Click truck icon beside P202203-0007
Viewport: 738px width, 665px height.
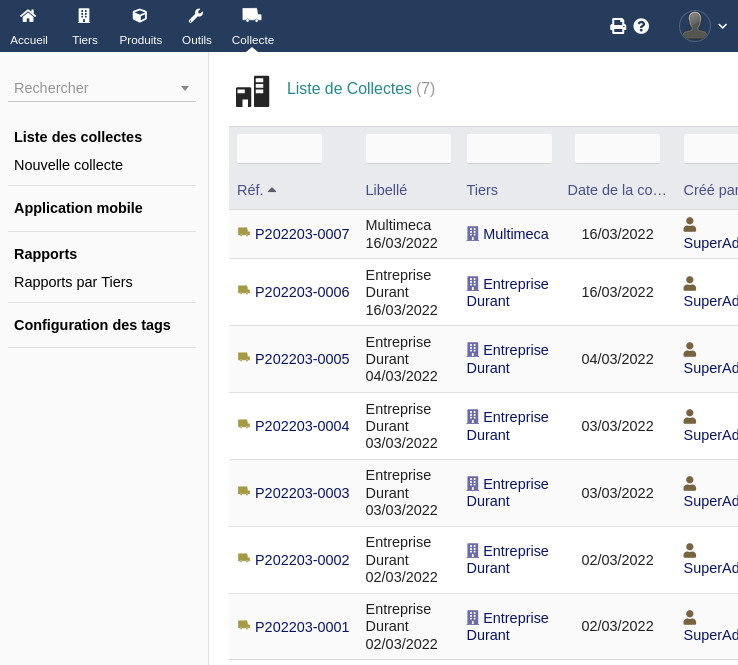click(243, 233)
